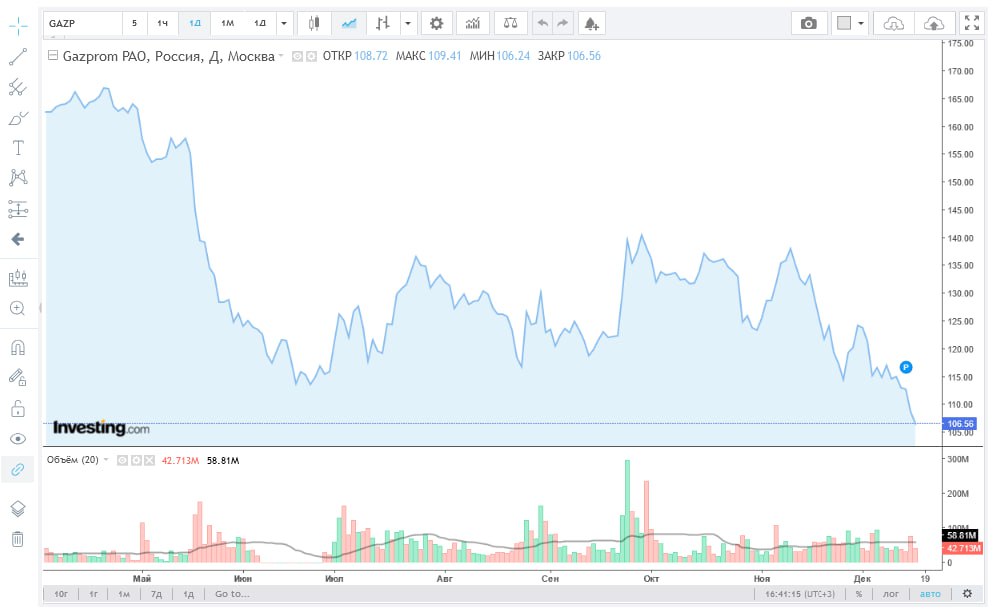This screenshot has height=615, width=996.
Task: Switch to candlestick chart style icon
Action: tap(314, 23)
